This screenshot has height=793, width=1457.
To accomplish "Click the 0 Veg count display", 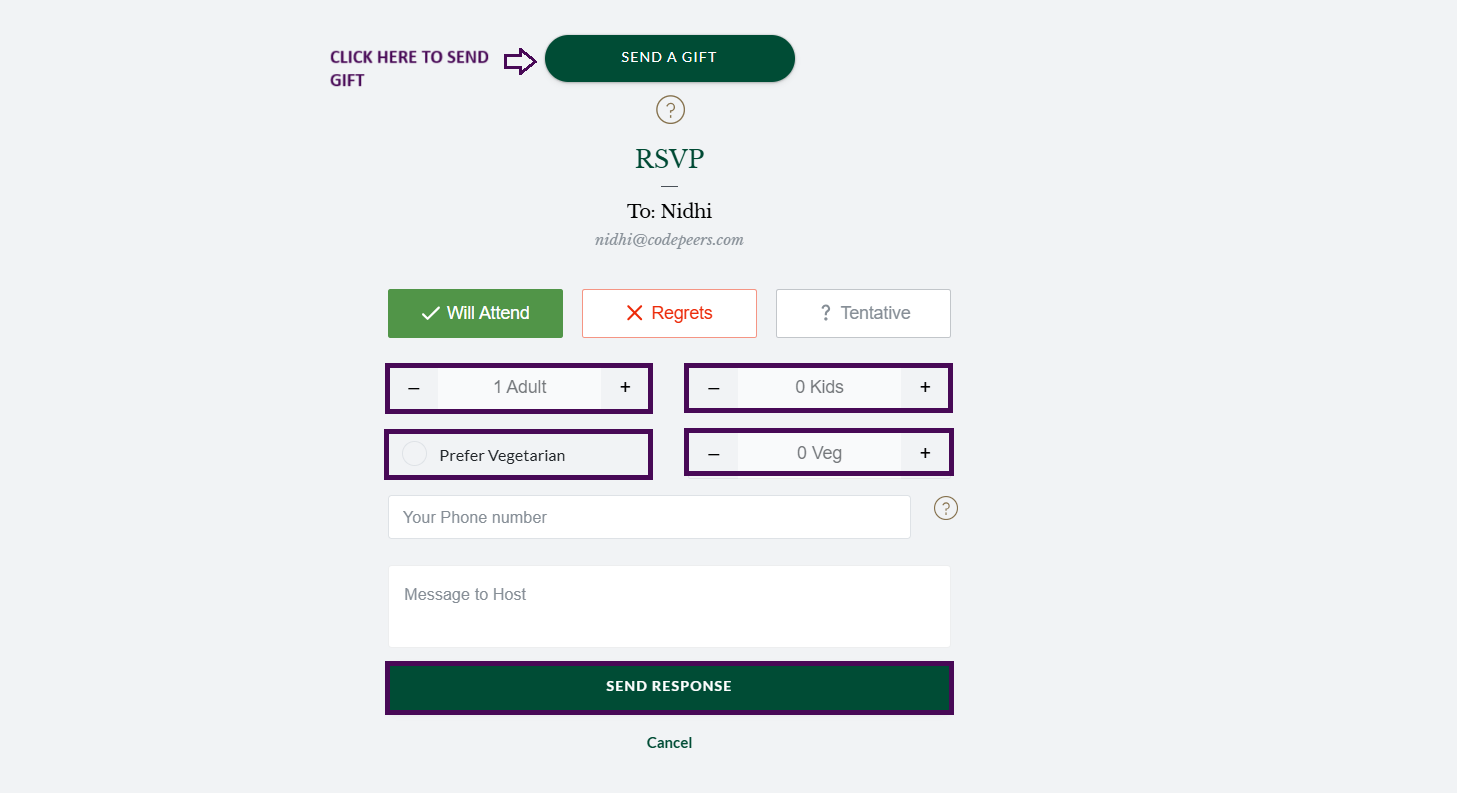I will coord(819,453).
